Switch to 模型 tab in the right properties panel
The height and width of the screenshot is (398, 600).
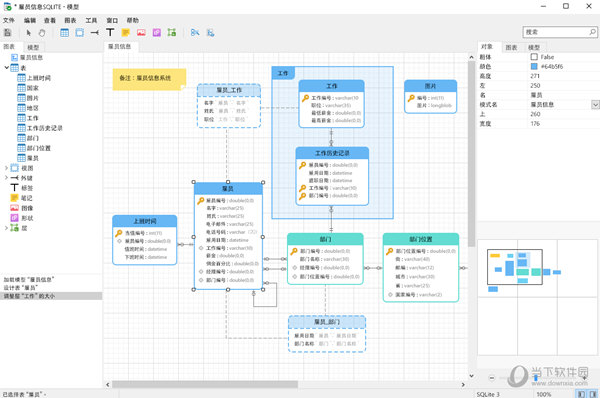[x=534, y=47]
